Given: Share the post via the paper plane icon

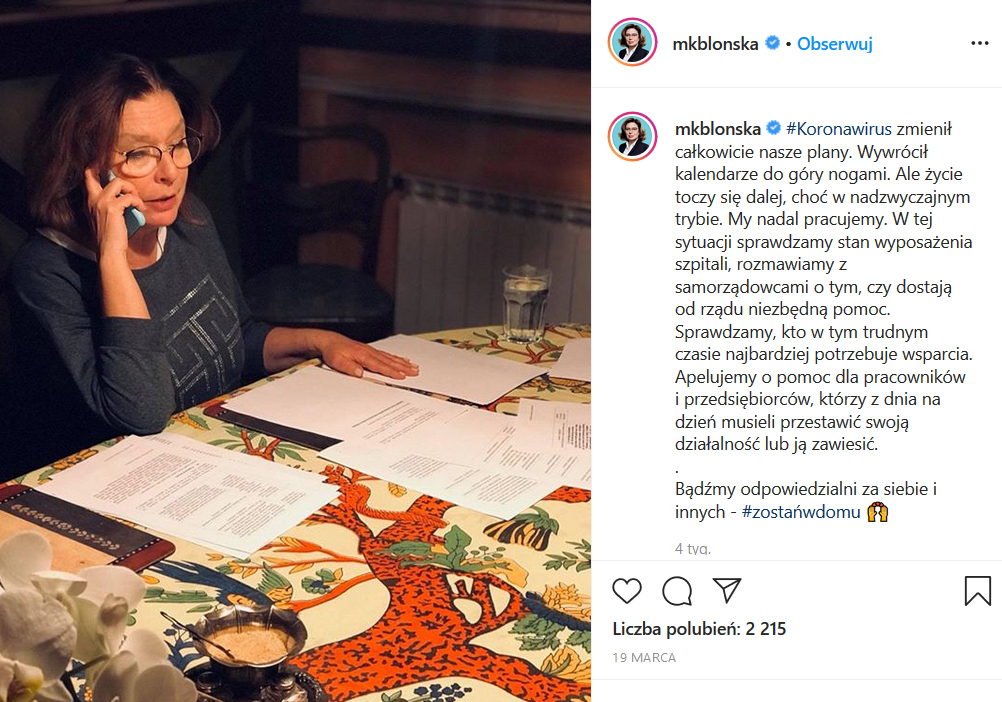Looking at the screenshot, I should click(727, 590).
